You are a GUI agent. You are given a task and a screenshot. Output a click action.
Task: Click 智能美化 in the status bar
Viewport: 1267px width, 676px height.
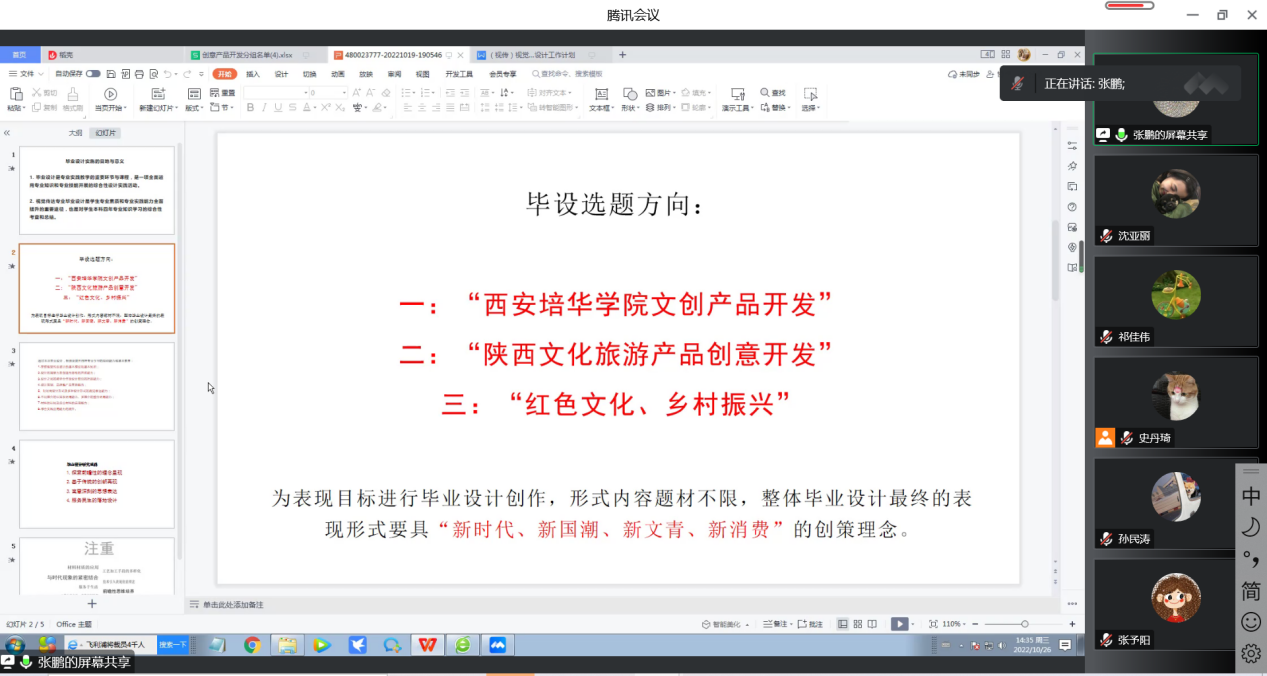tap(726, 624)
